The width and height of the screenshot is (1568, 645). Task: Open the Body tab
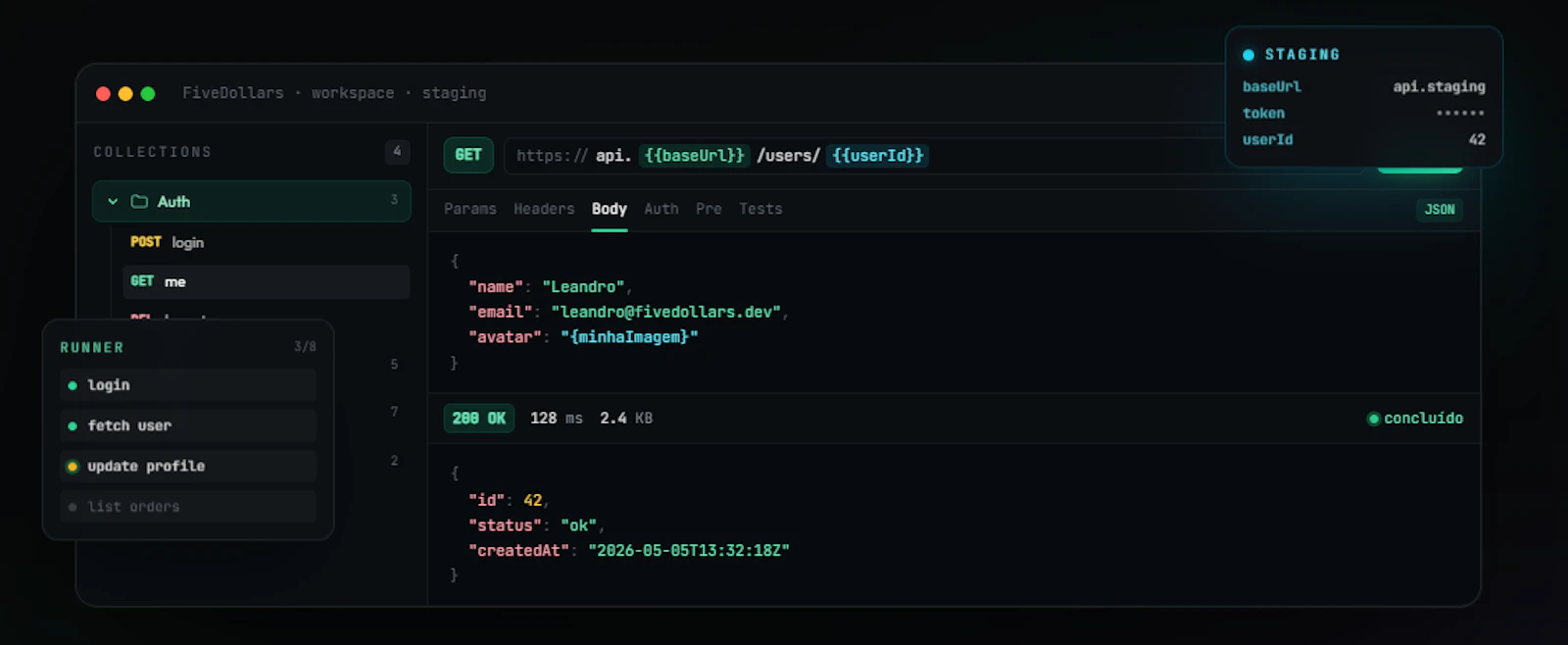[x=609, y=209]
